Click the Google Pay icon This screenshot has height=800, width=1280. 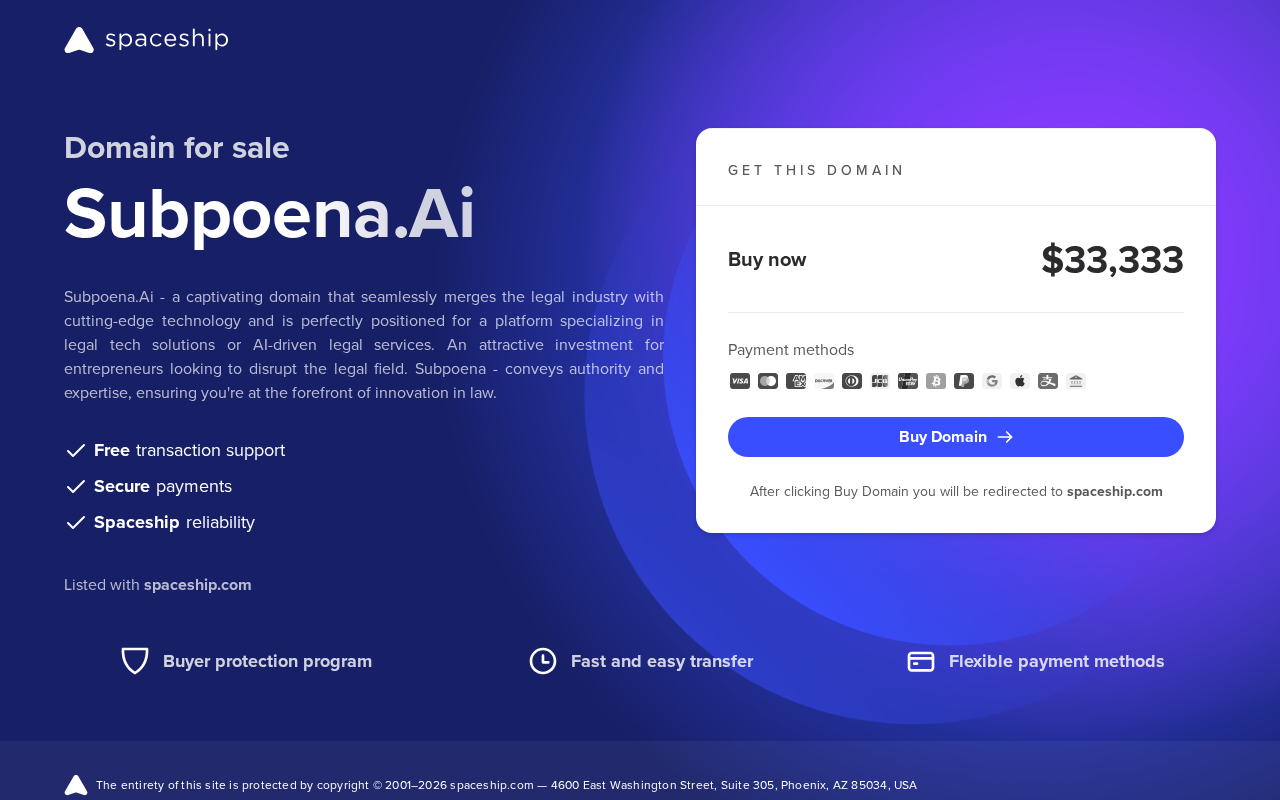click(x=992, y=381)
